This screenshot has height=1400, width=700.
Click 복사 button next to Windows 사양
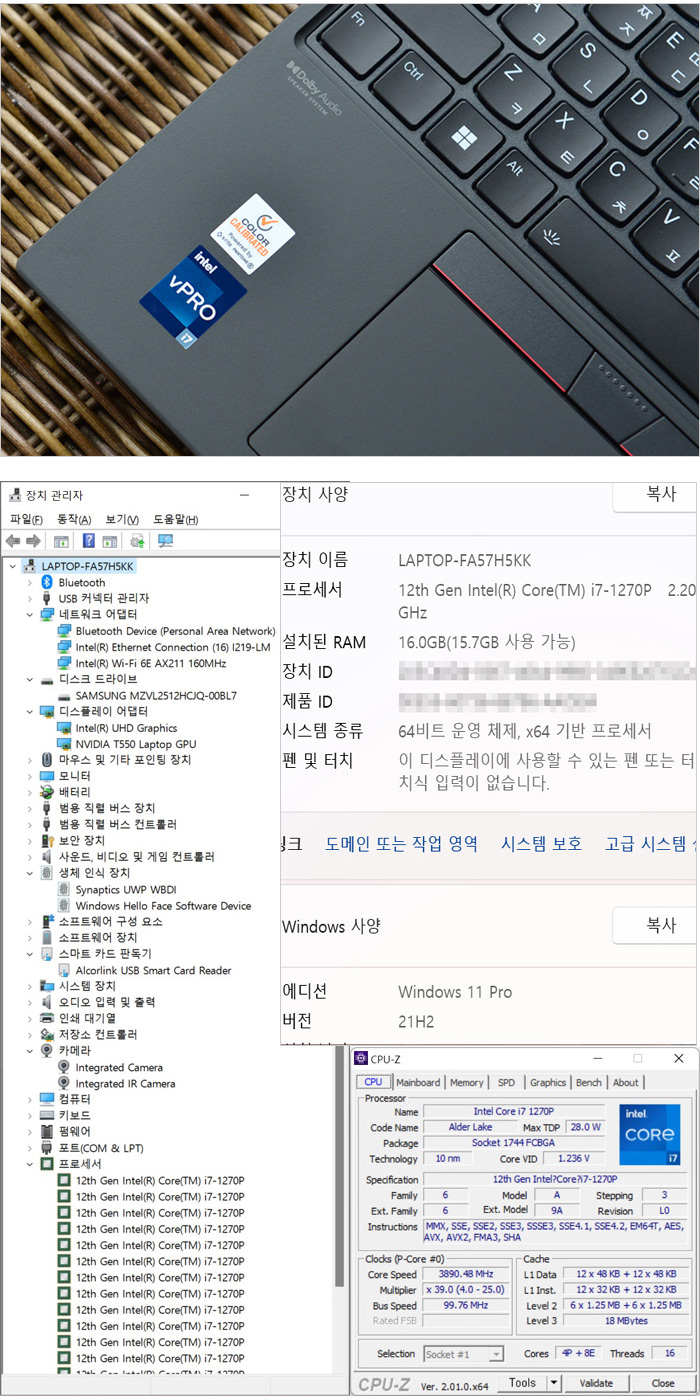click(x=656, y=926)
